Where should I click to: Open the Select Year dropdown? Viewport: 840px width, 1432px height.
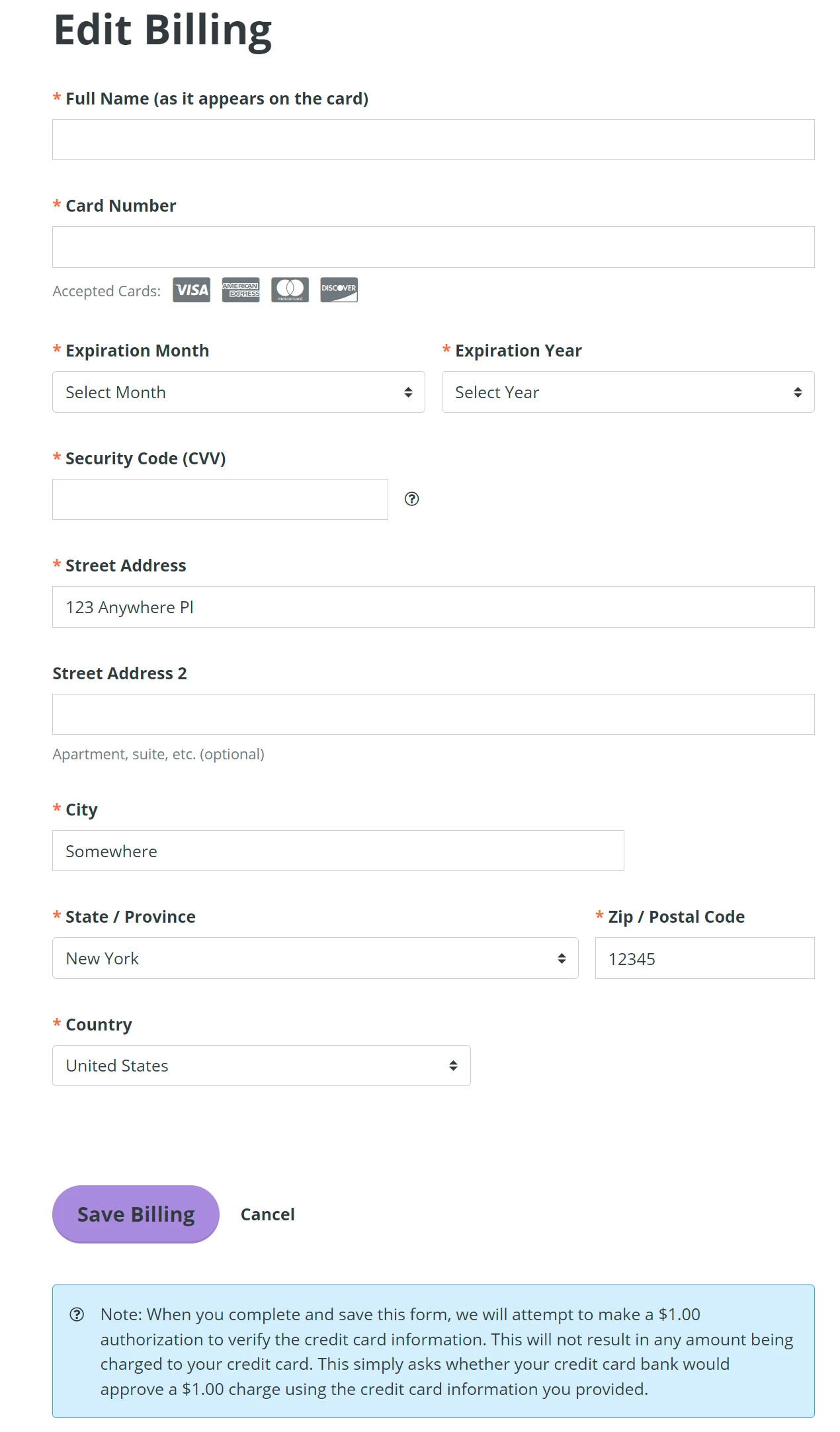click(627, 392)
